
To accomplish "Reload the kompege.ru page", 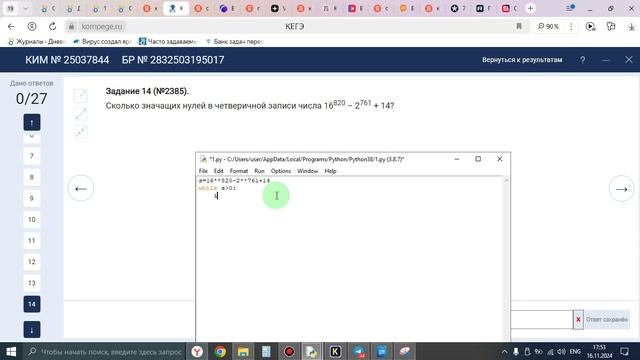I will pos(52,26).
